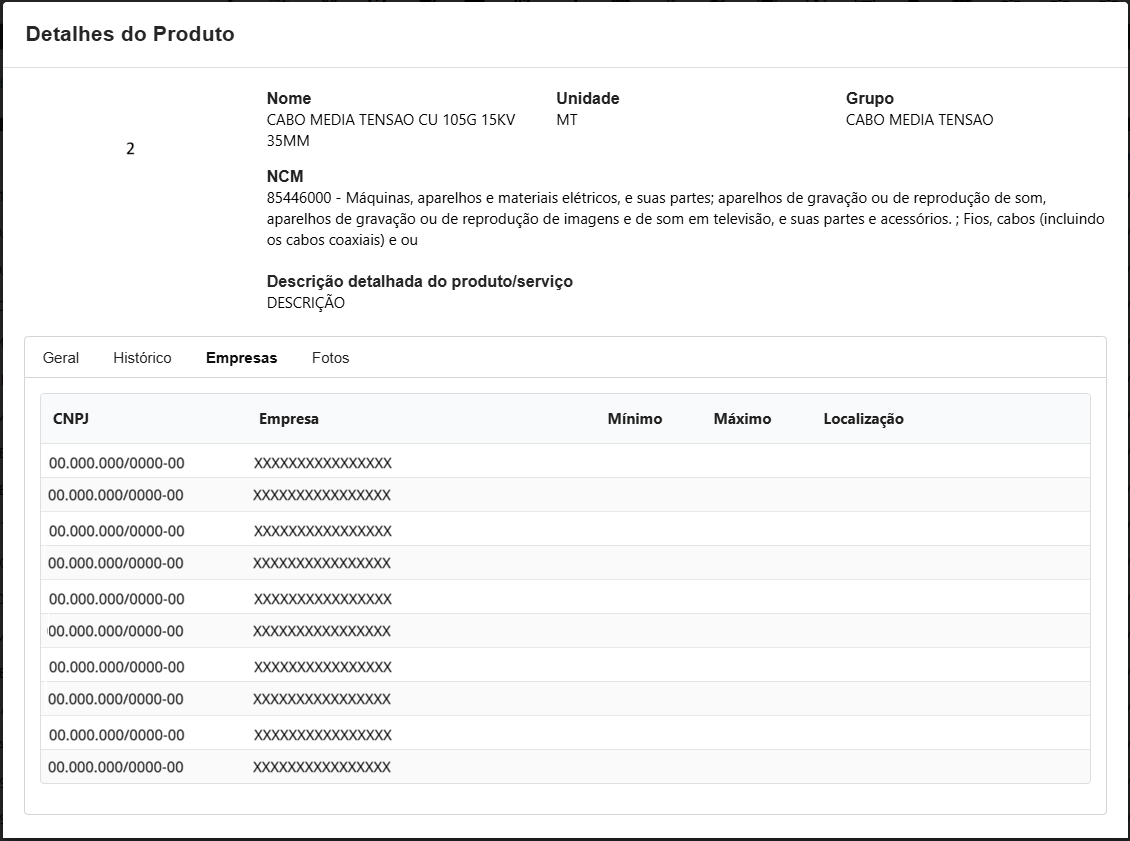Image resolution: width=1130 pixels, height=841 pixels.
Task: Select the last row's company name
Action: pyautogui.click(x=321, y=767)
